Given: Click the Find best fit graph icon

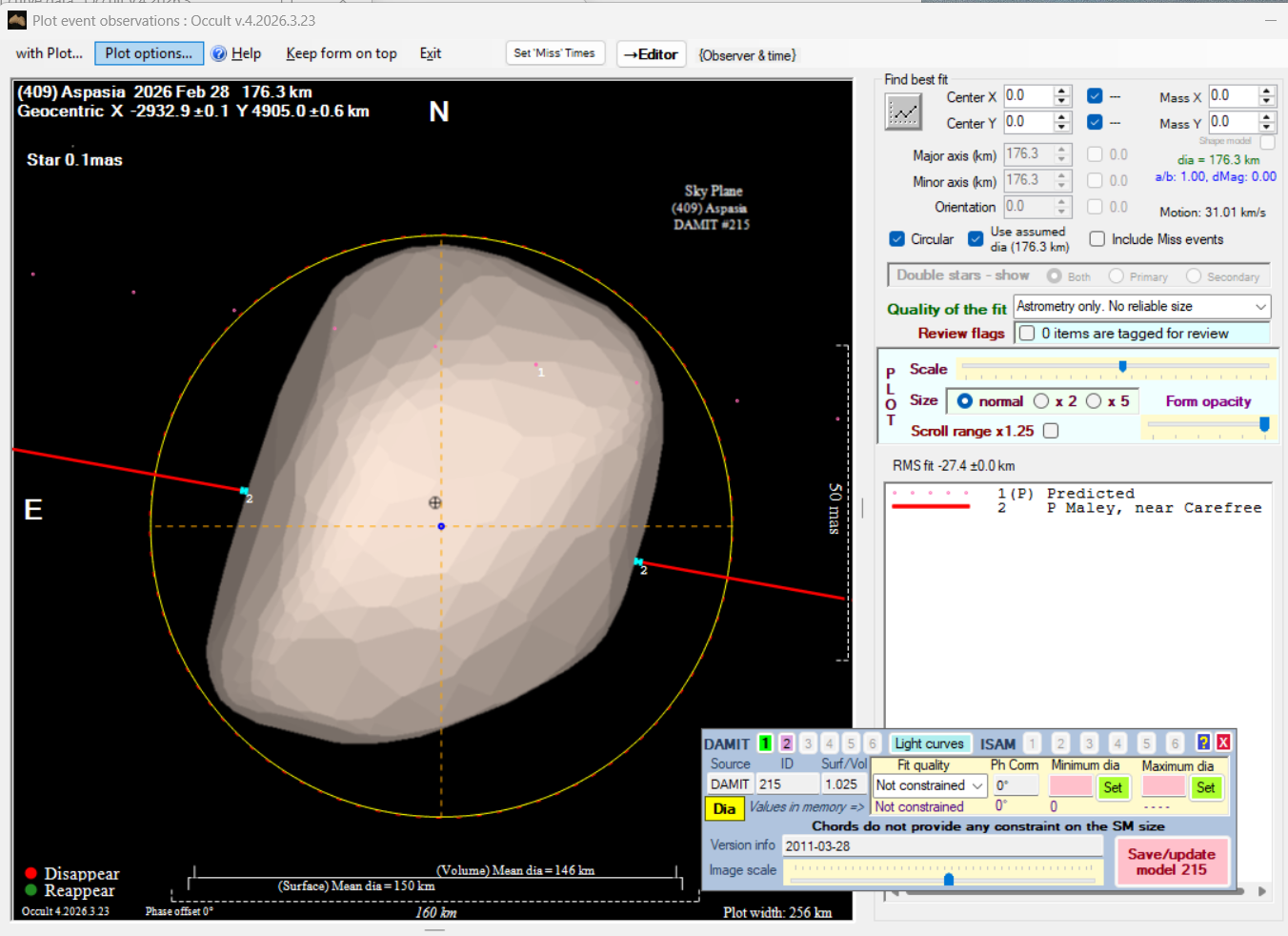Looking at the screenshot, I should coord(902,113).
